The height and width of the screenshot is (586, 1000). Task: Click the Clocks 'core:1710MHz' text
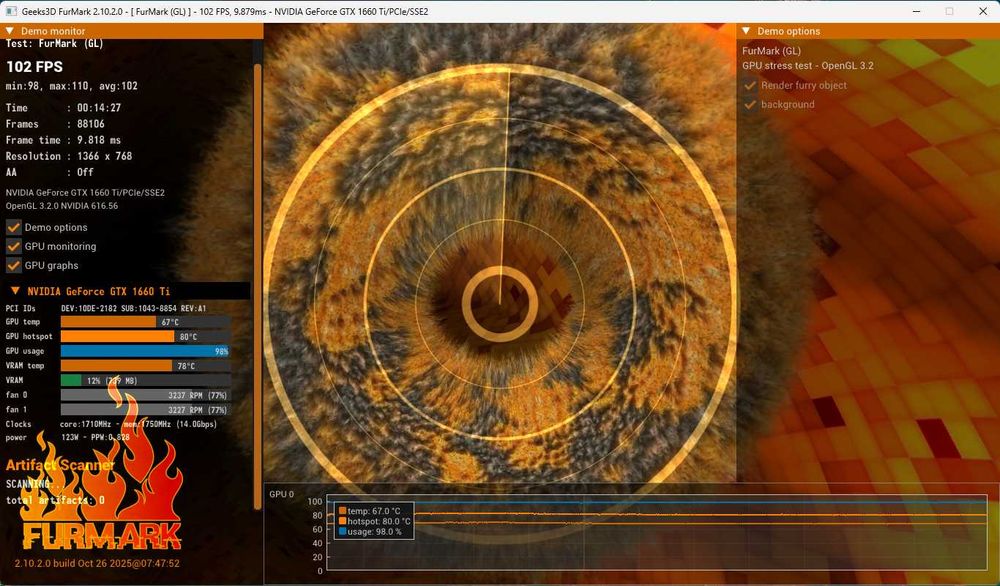point(87,424)
